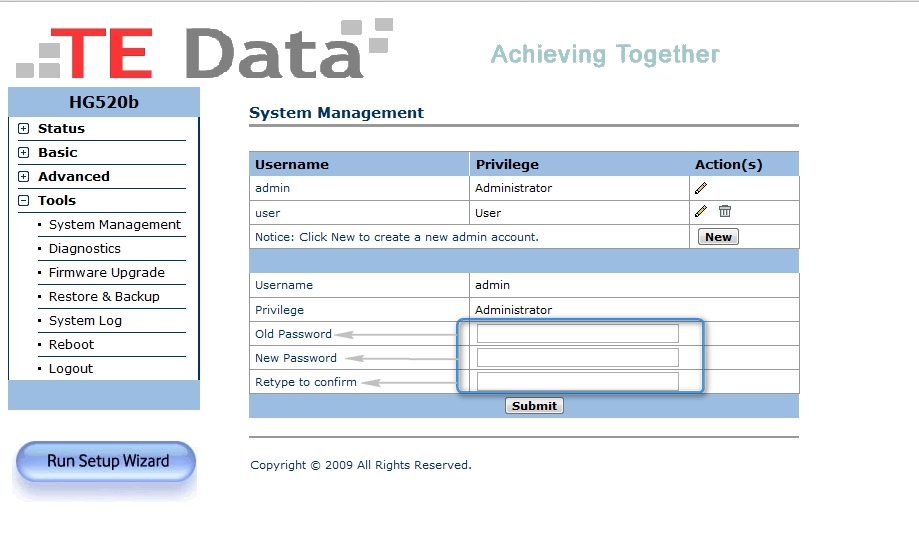View the System Log
The width and height of the screenshot is (919, 552).
85,321
